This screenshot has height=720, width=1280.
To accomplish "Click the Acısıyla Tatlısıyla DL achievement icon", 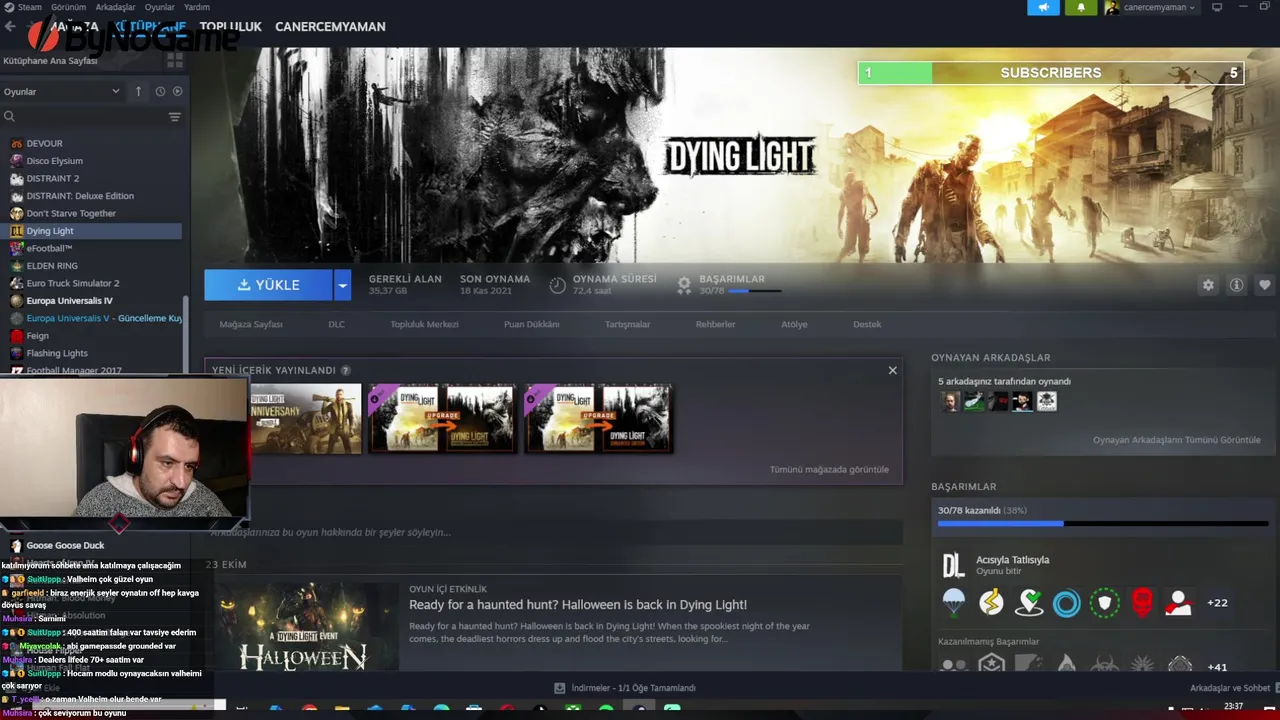I will pyautogui.click(x=953, y=565).
